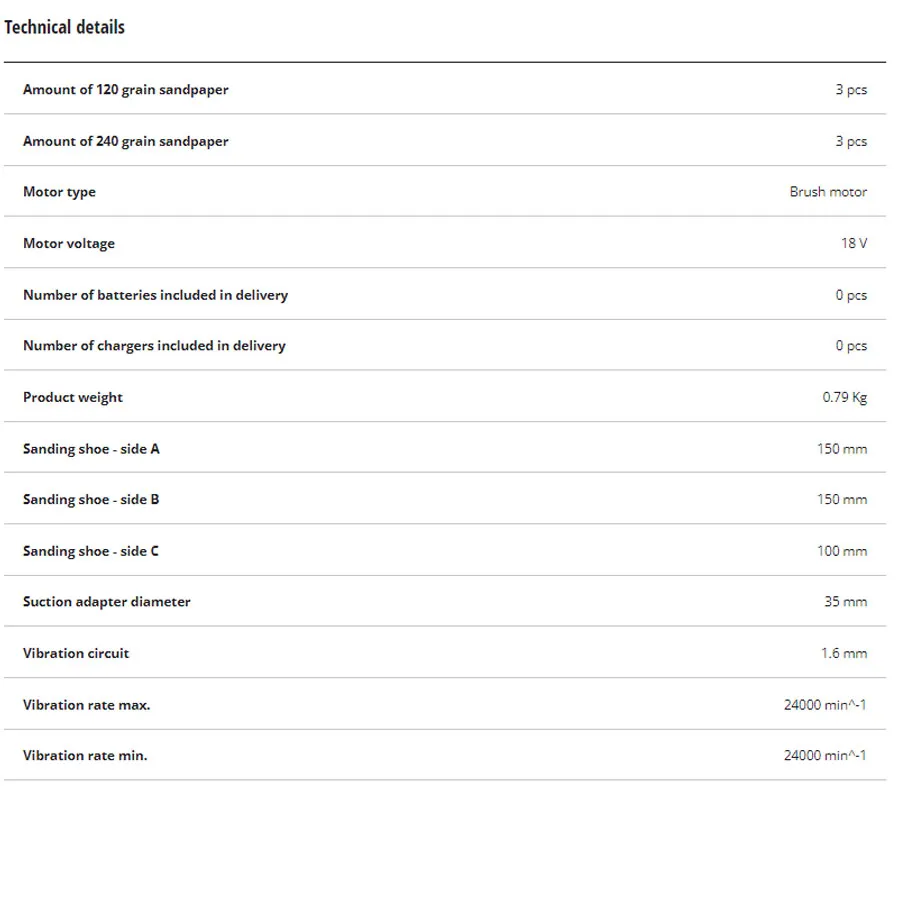900x900 pixels.
Task: Click the 18 V value
Action: (854, 243)
